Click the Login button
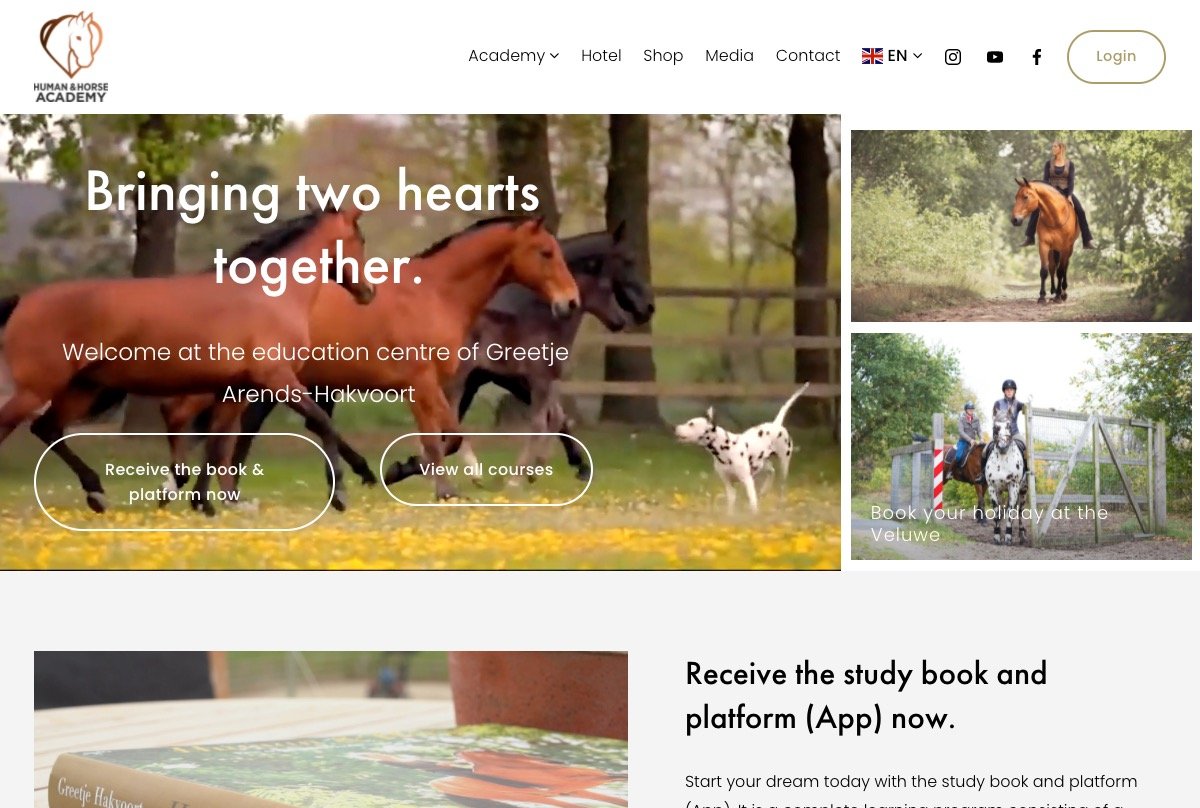This screenshot has height=808, width=1200. 1116,57
